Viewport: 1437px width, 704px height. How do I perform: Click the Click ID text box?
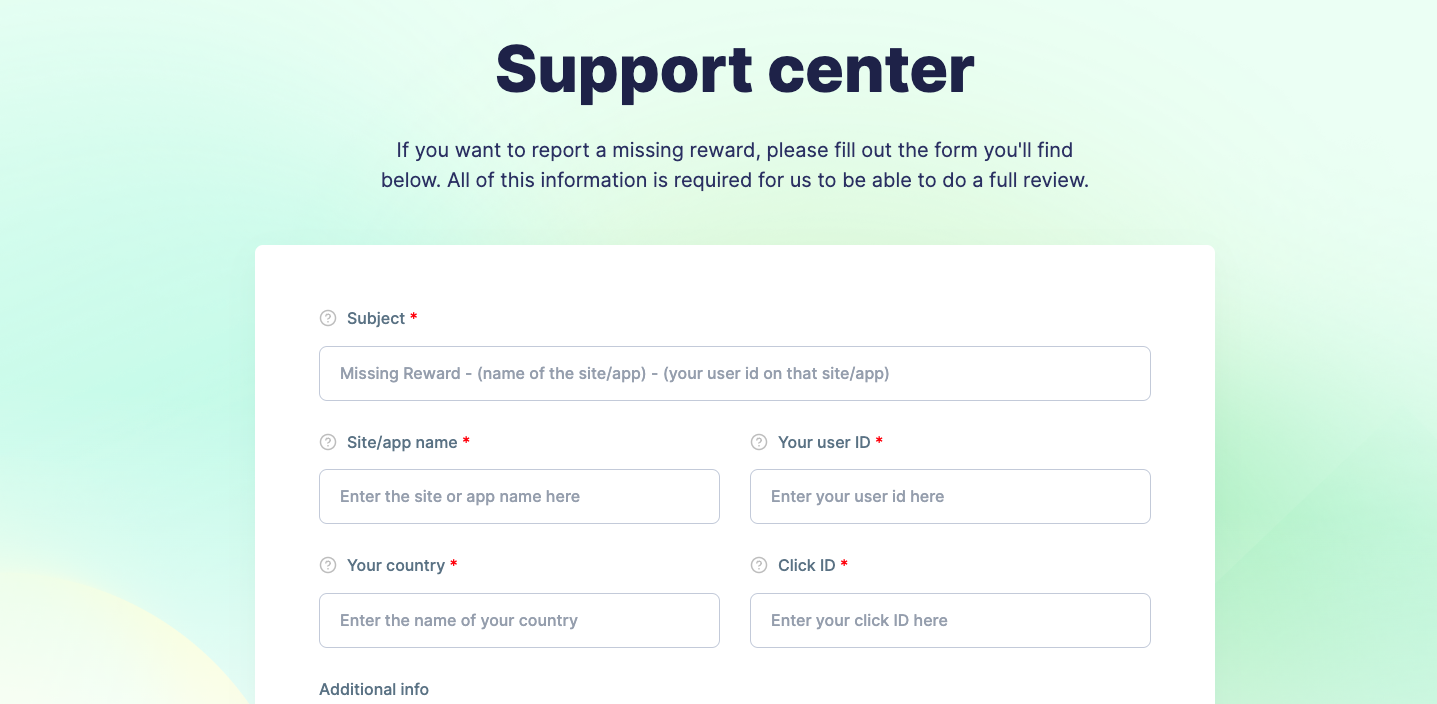pos(949,620)
